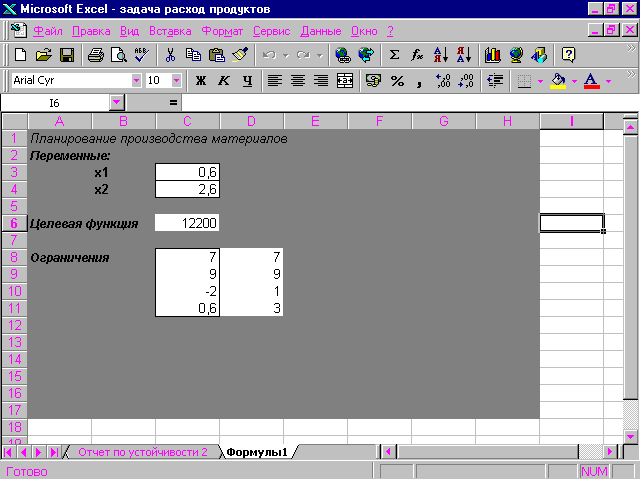Activate the Format Painter brush icon
The height and width of the screenshot is (480, 640).
pos(240,55)
